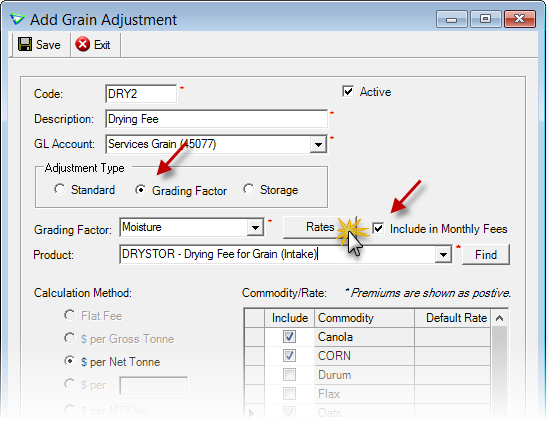Viewport: 553px width, 425px height.
Task: Click the Save floppy disk icon
Action: click(x=25, y=44)
